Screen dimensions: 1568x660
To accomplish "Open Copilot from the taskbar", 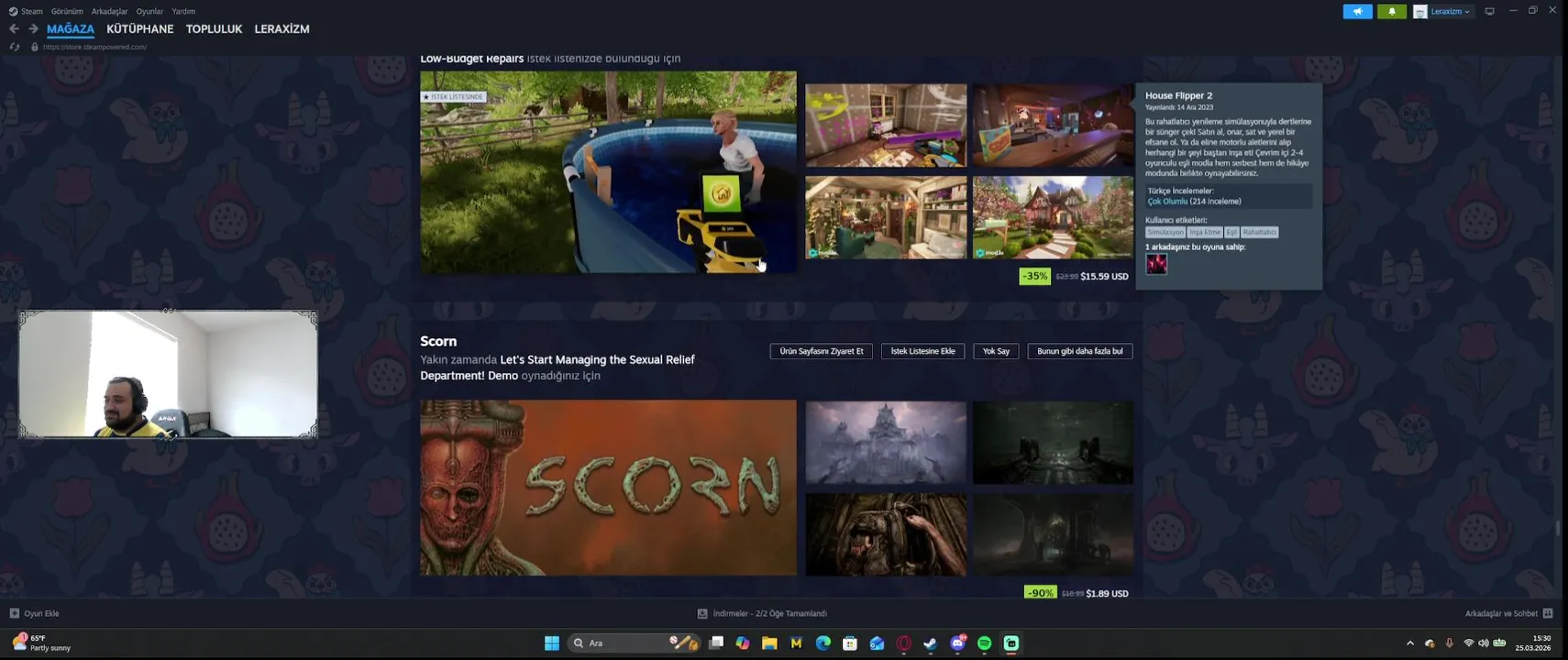I will 743,643.
